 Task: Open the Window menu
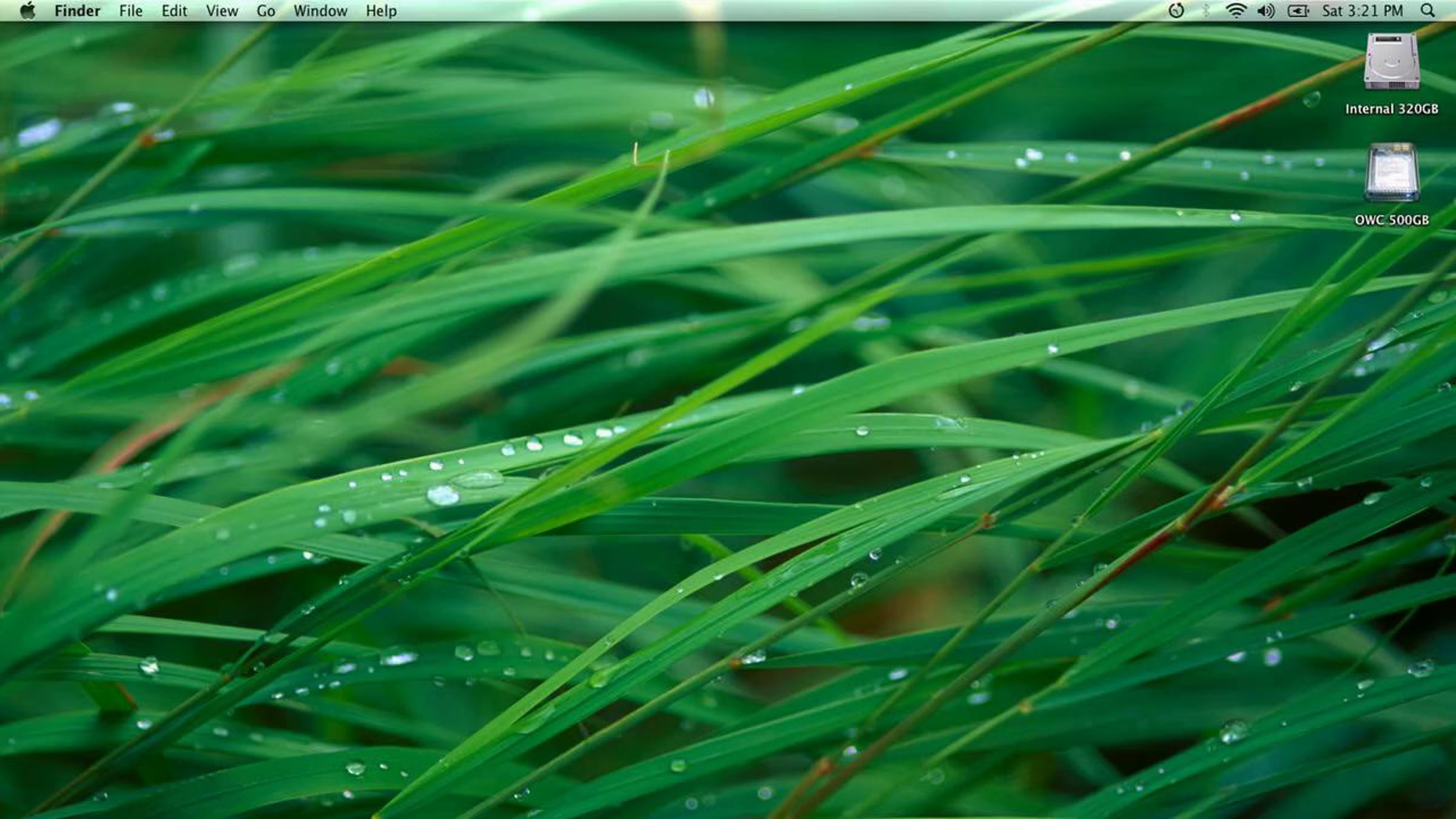(320, 11)
